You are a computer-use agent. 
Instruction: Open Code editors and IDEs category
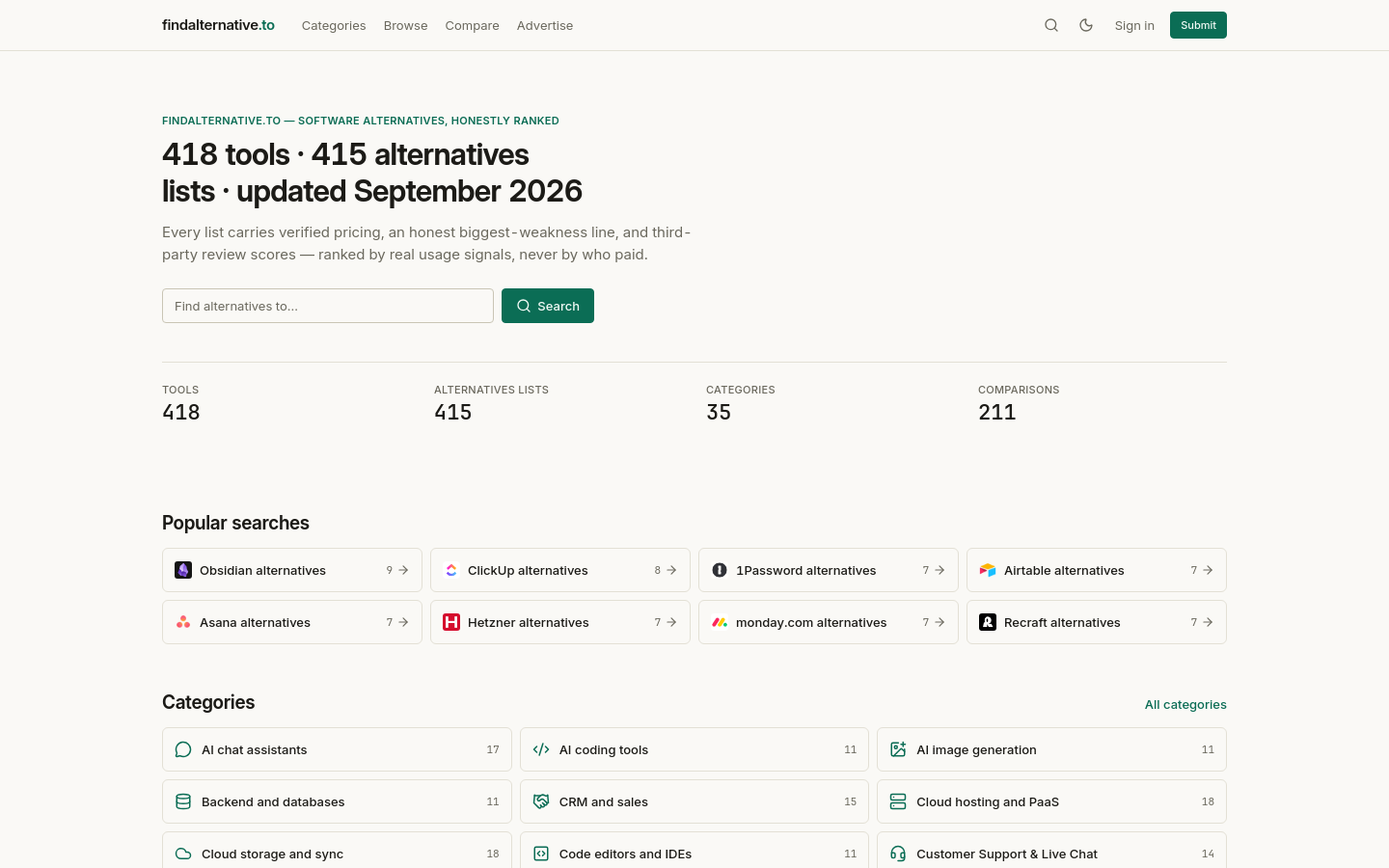(x=694, y=851)
